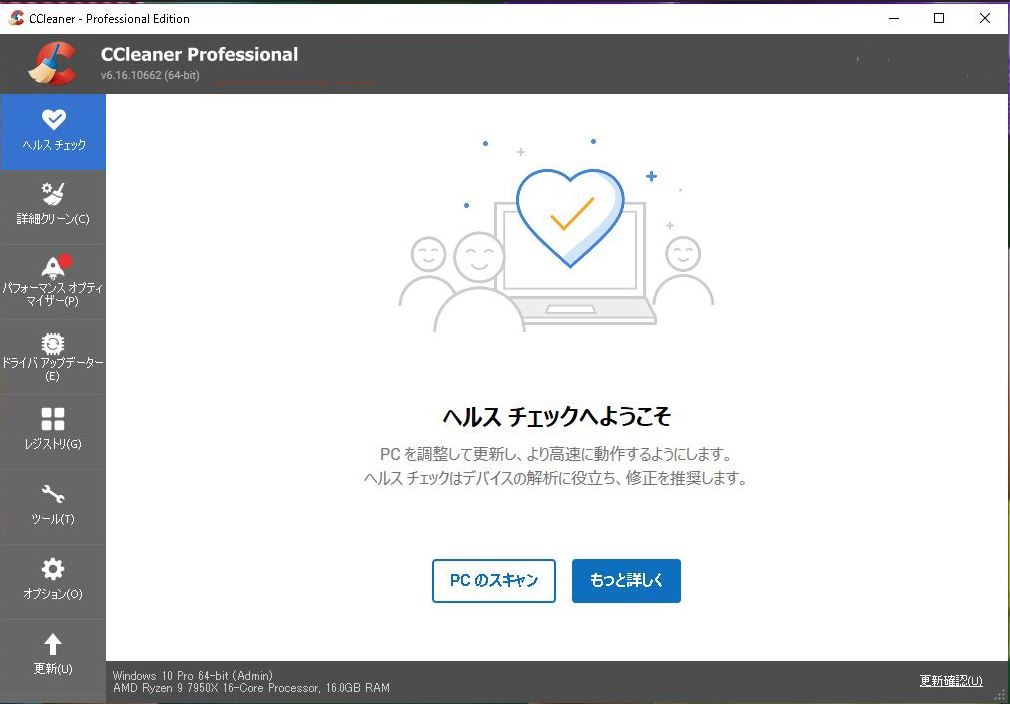Open オプション(O) gear settings
The width and height of the screenshot is (1010, 704).
53,582
